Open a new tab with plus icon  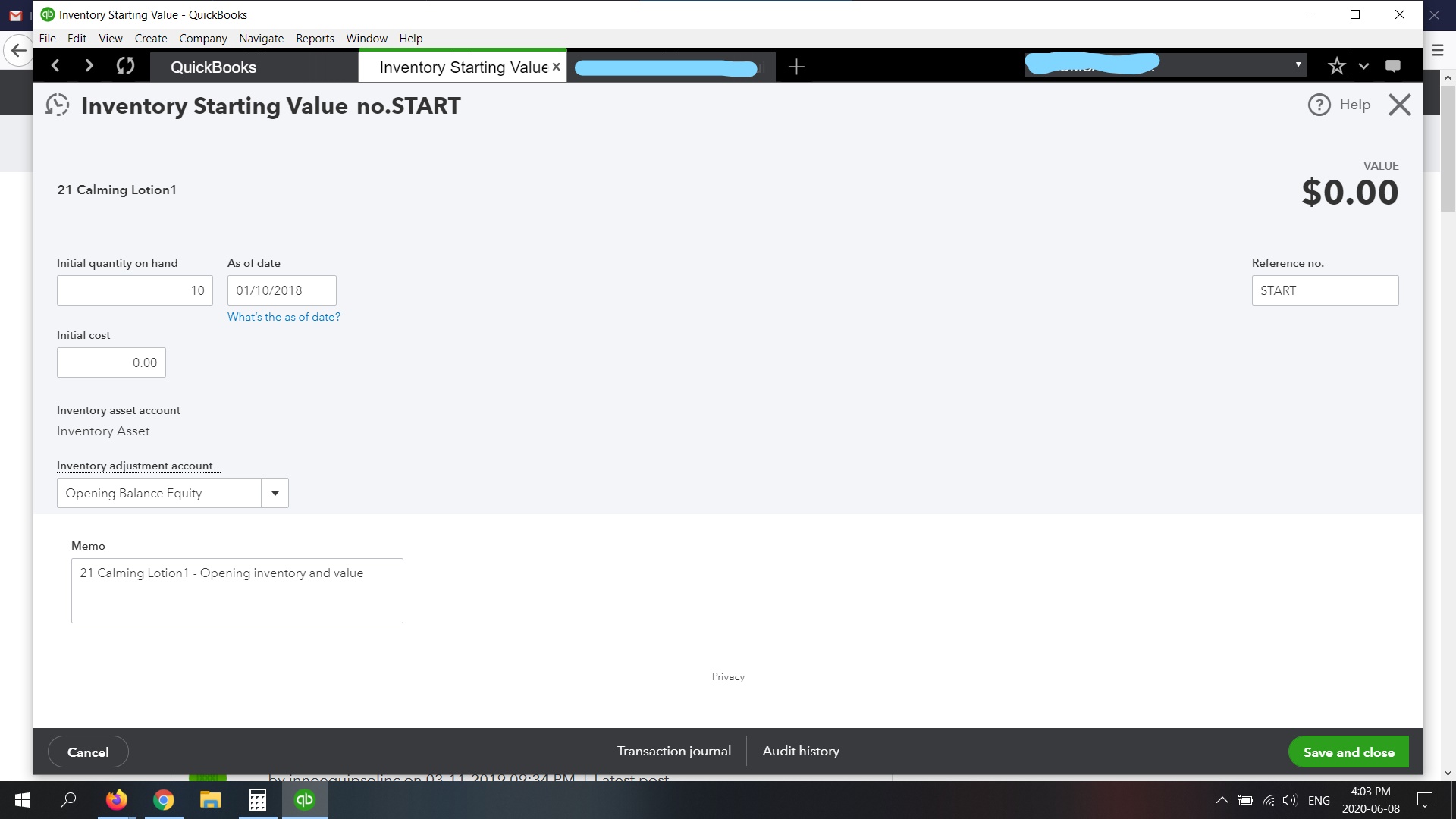(796, 67)
